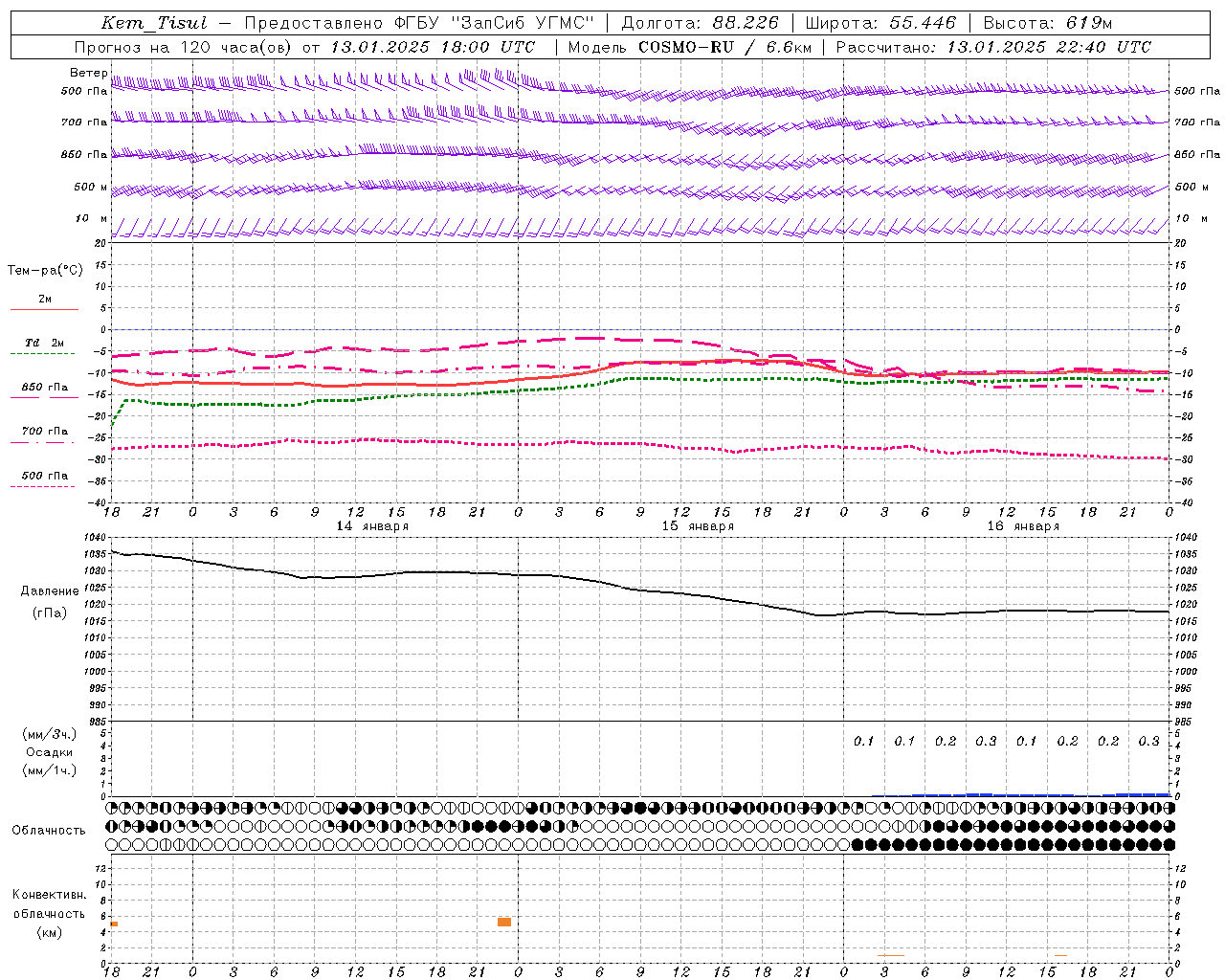Click the '2м' temperature legend entry
Screen dimensions: 1225x980
coord(45,300)
